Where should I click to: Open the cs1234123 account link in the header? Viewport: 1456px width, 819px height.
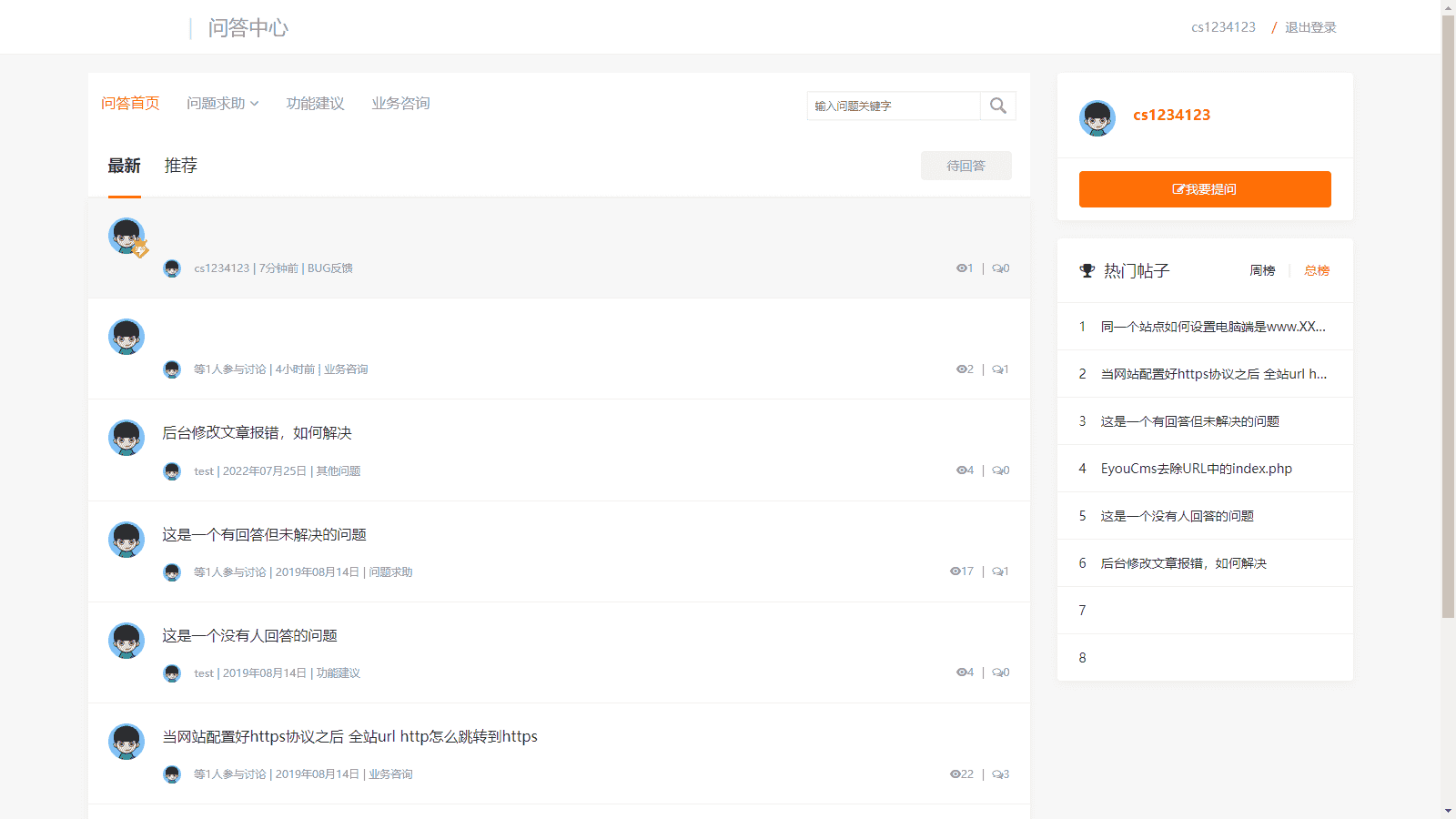tap(1223, 27)
